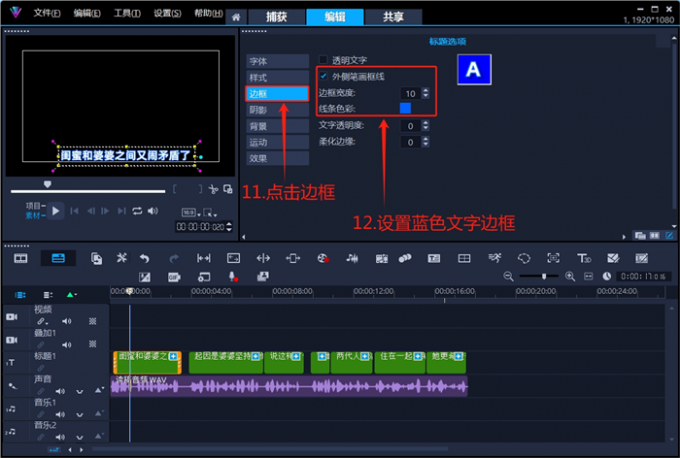
Task: Select the 边框 option tab
Action: (x=278, y=94)
